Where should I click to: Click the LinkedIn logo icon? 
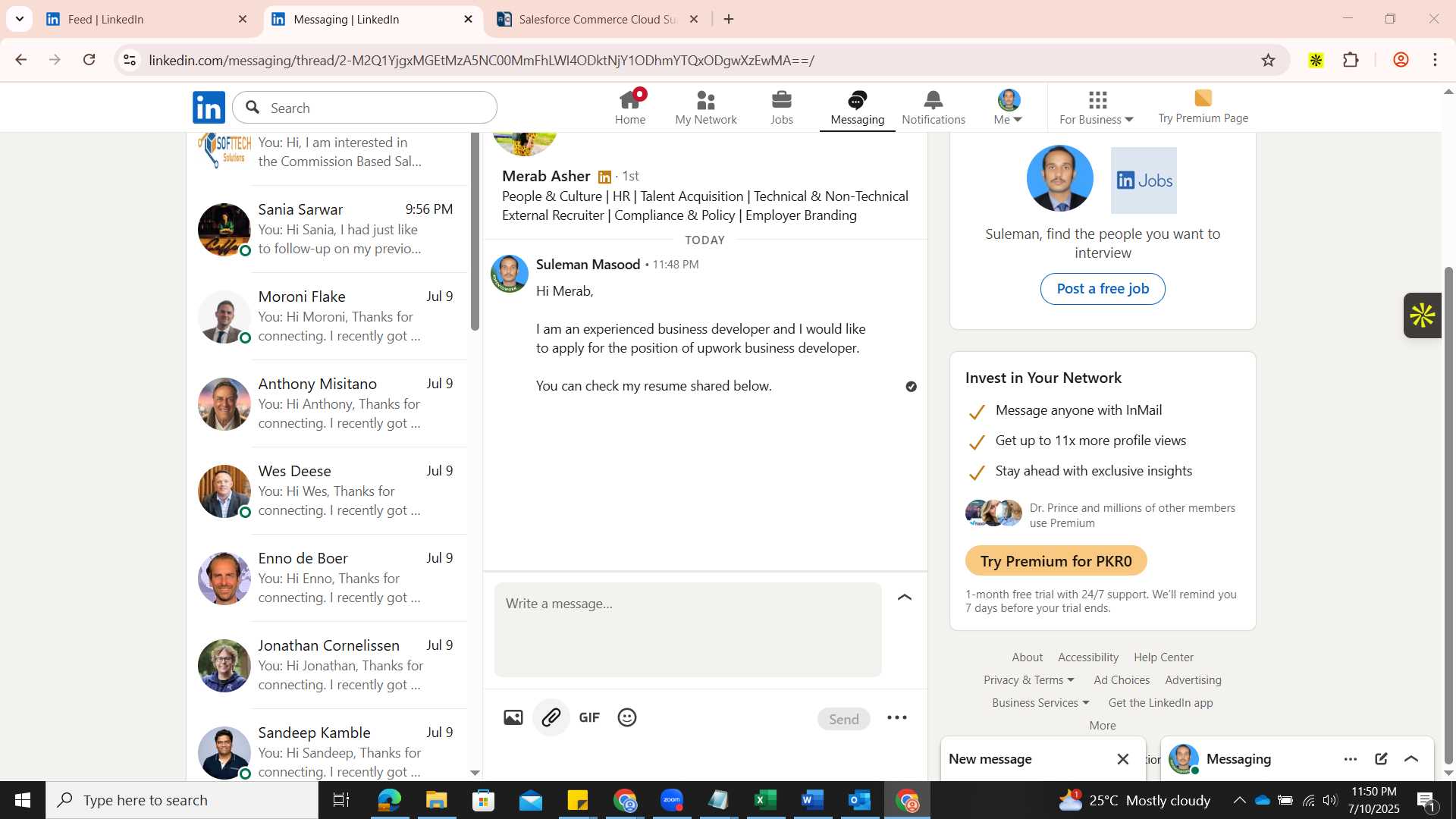pyautogui.click(x=209, y=108)
